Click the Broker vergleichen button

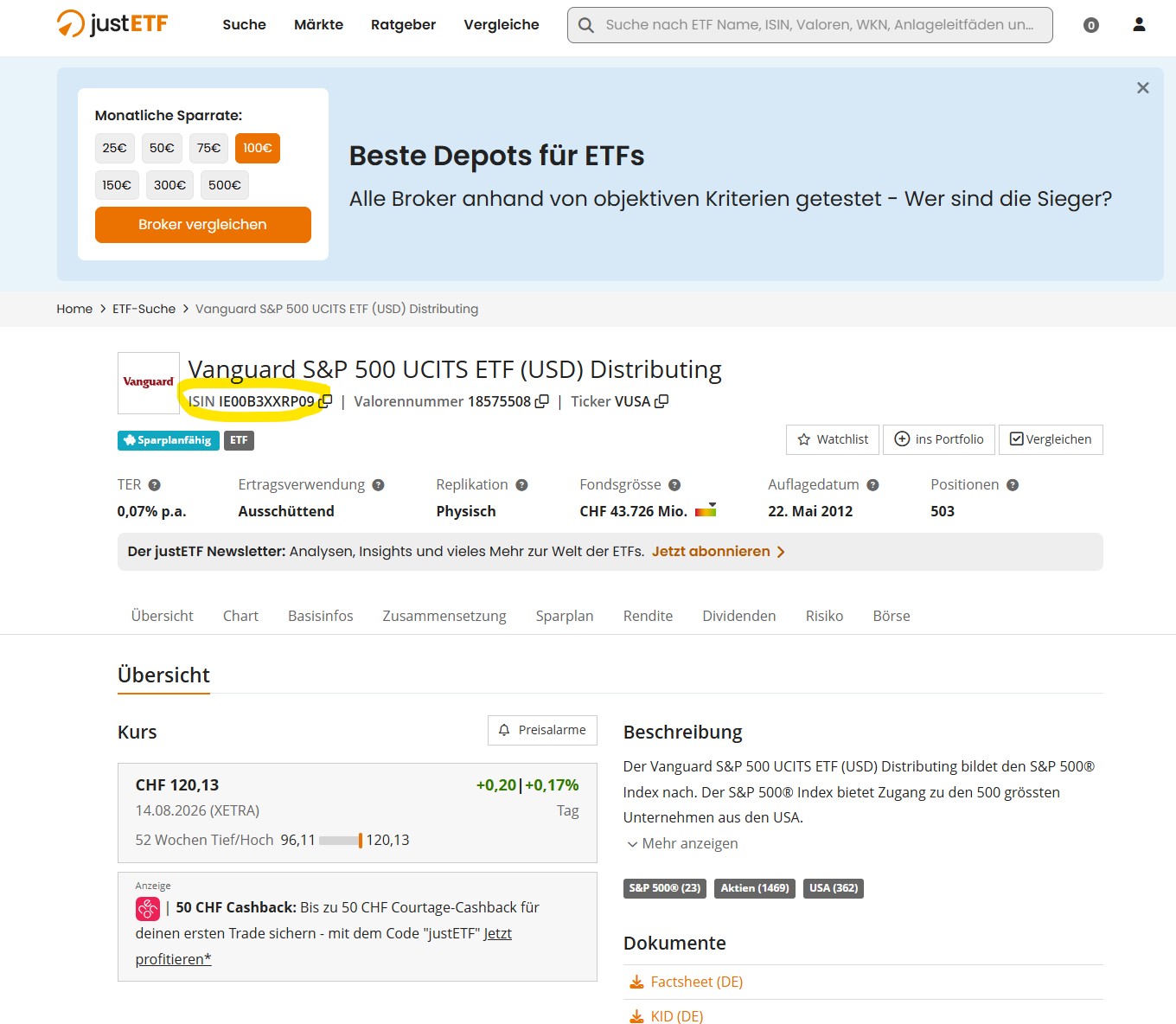pos(203,225)
